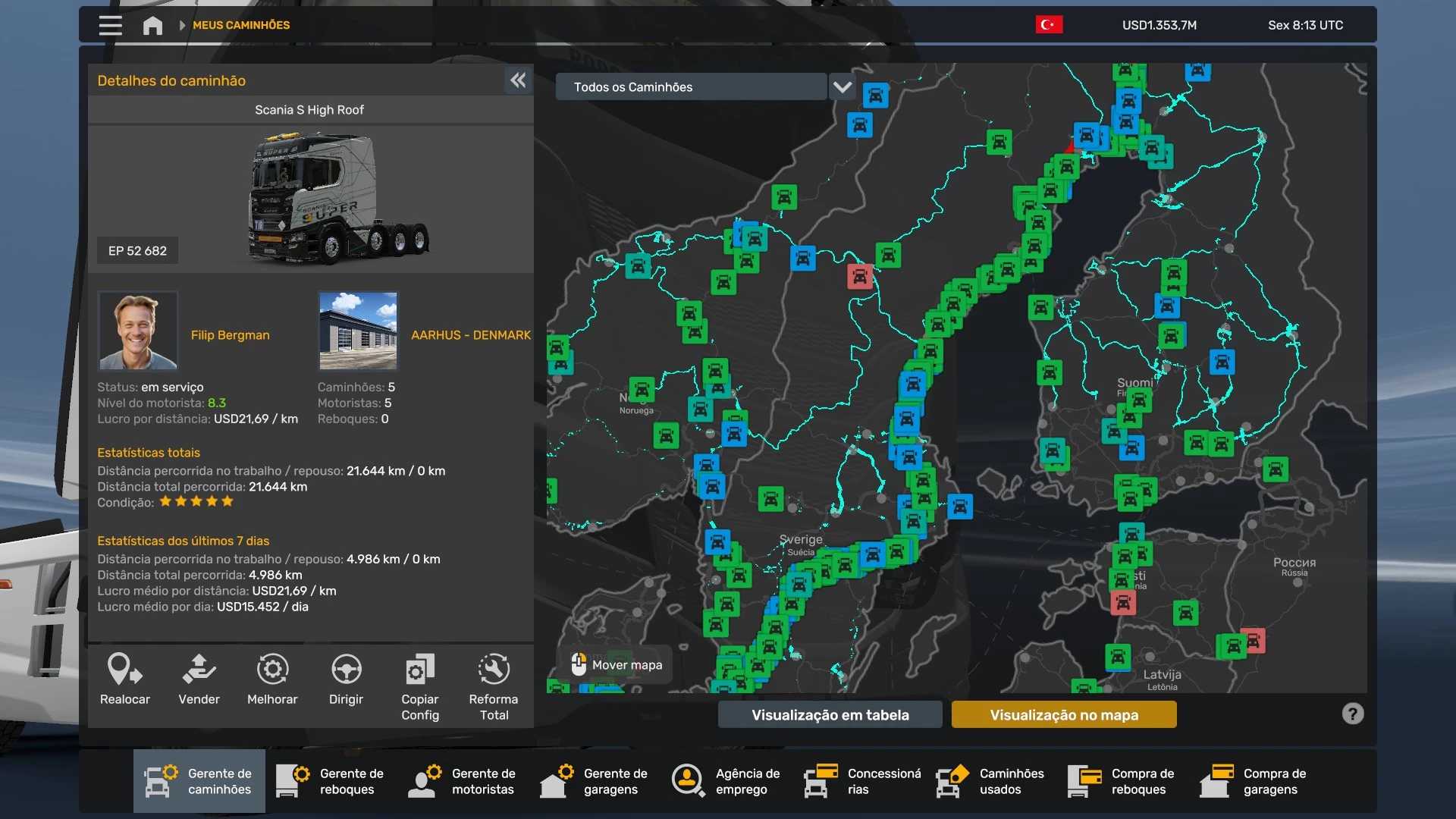1456x819 pixels.
Task: Open the hamburger main menu
Action: 110,25
